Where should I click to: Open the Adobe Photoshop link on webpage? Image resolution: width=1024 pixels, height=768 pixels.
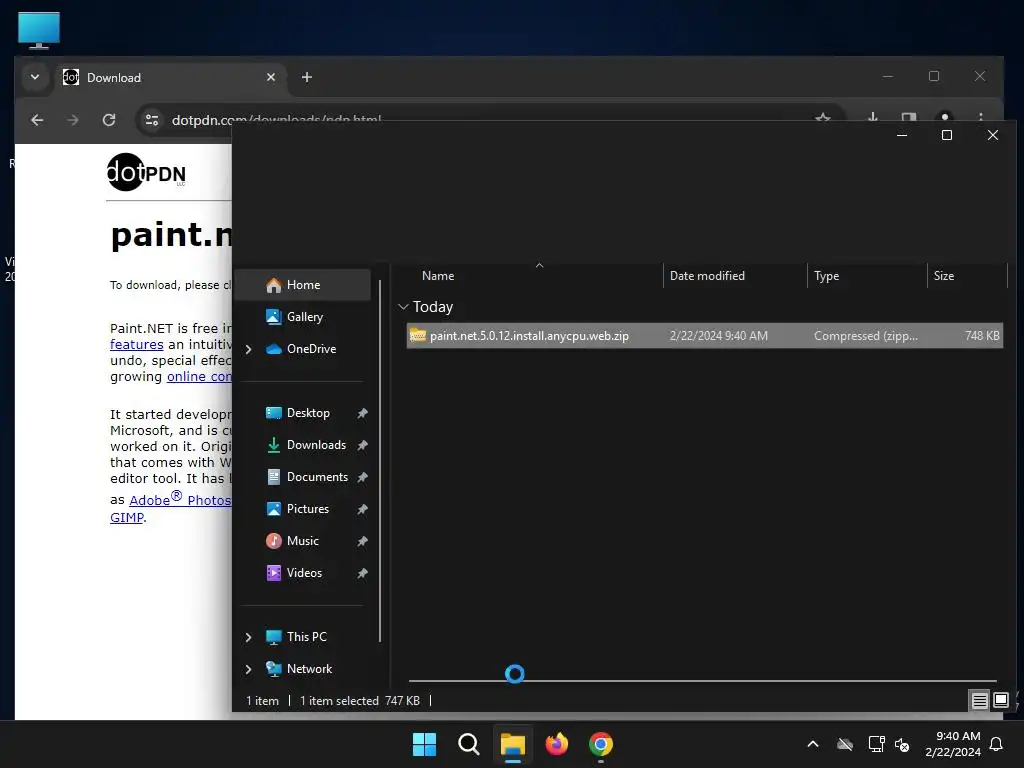pos(180,499)
